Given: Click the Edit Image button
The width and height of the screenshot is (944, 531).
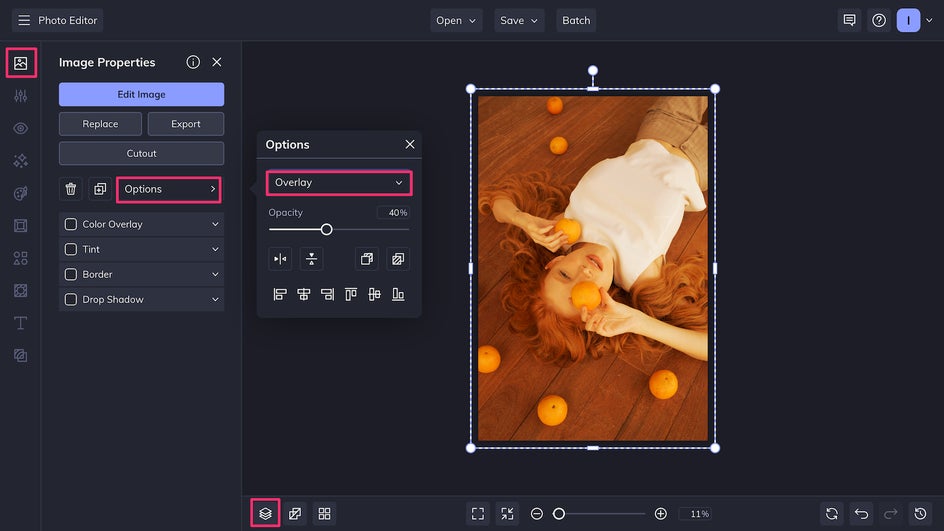Looking at the screenshot, I should tap(141, 94).
